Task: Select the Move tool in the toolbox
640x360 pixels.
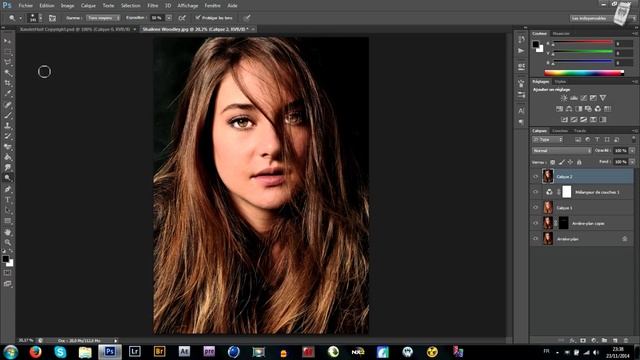Action: tap(7, 41)
